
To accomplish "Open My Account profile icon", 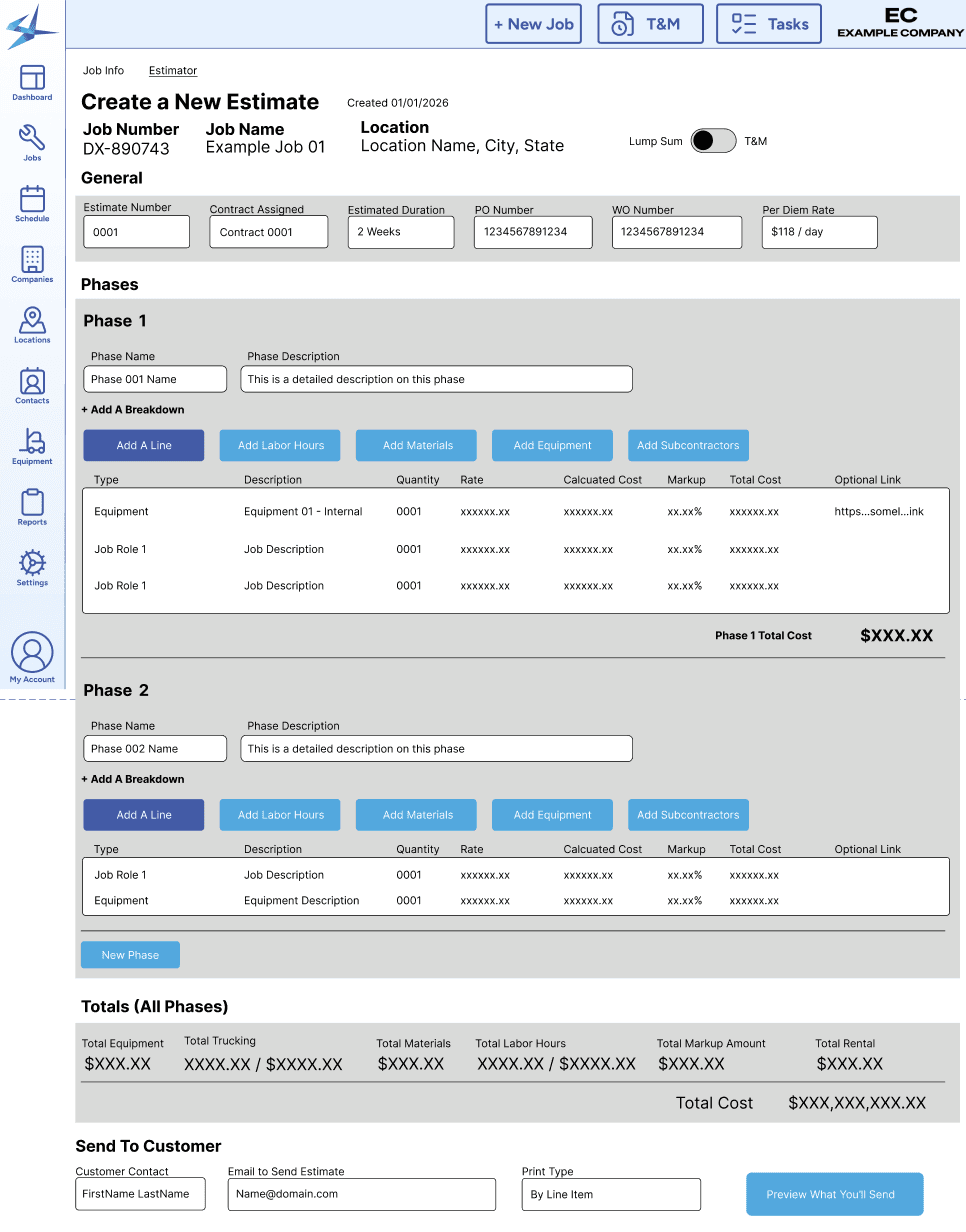I will [32, 657].
